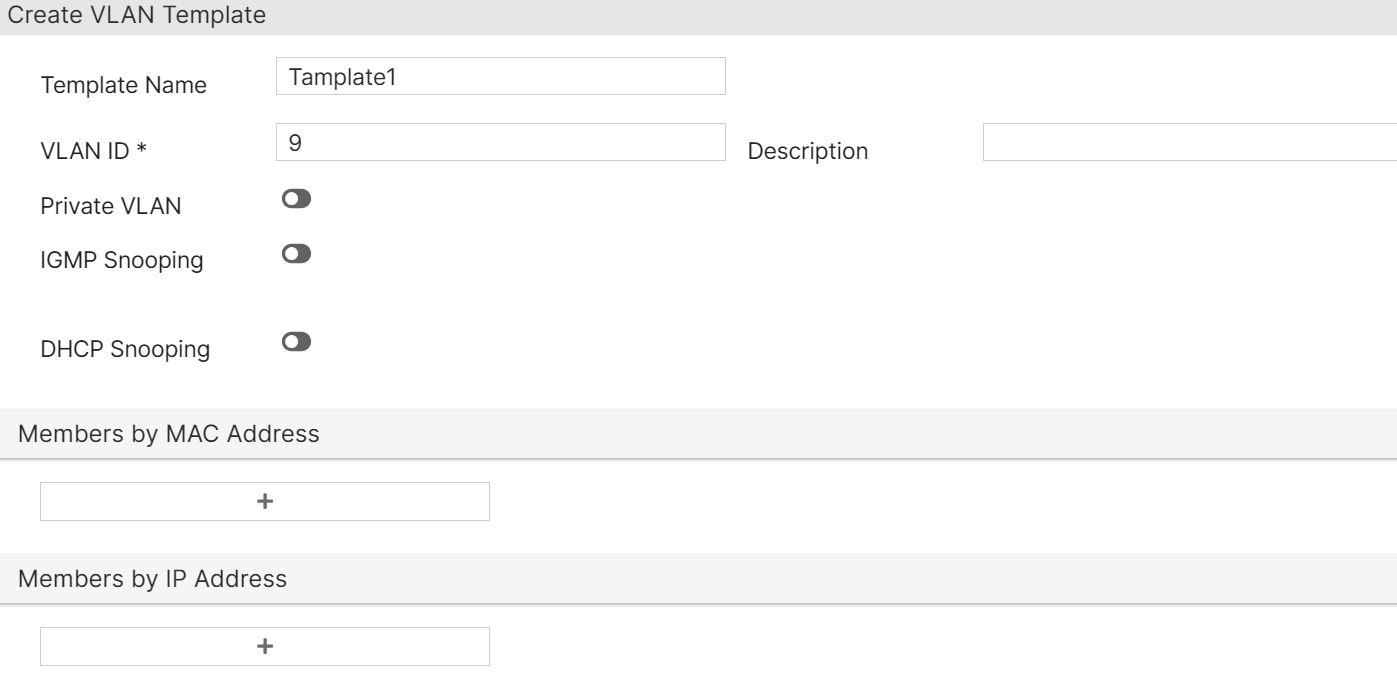
Task: Select the VLAN ID input box
Action: coord(500,144)
